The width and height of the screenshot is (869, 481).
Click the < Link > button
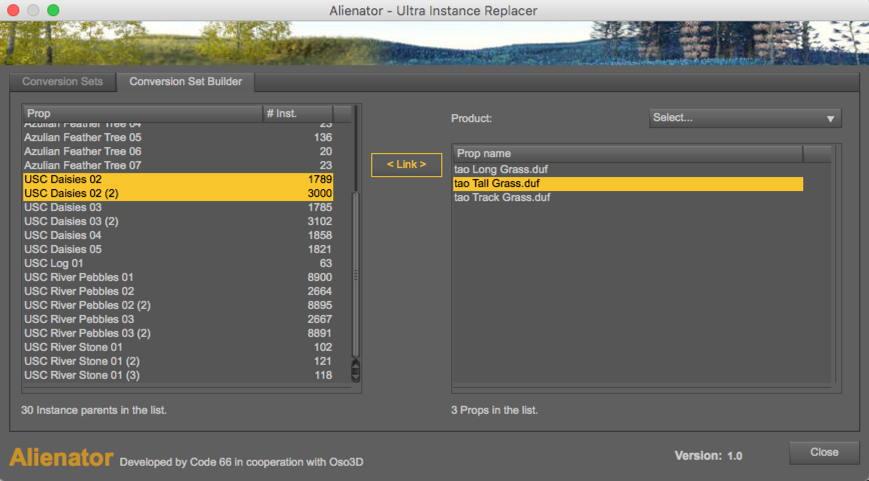(x=406, y=165)
